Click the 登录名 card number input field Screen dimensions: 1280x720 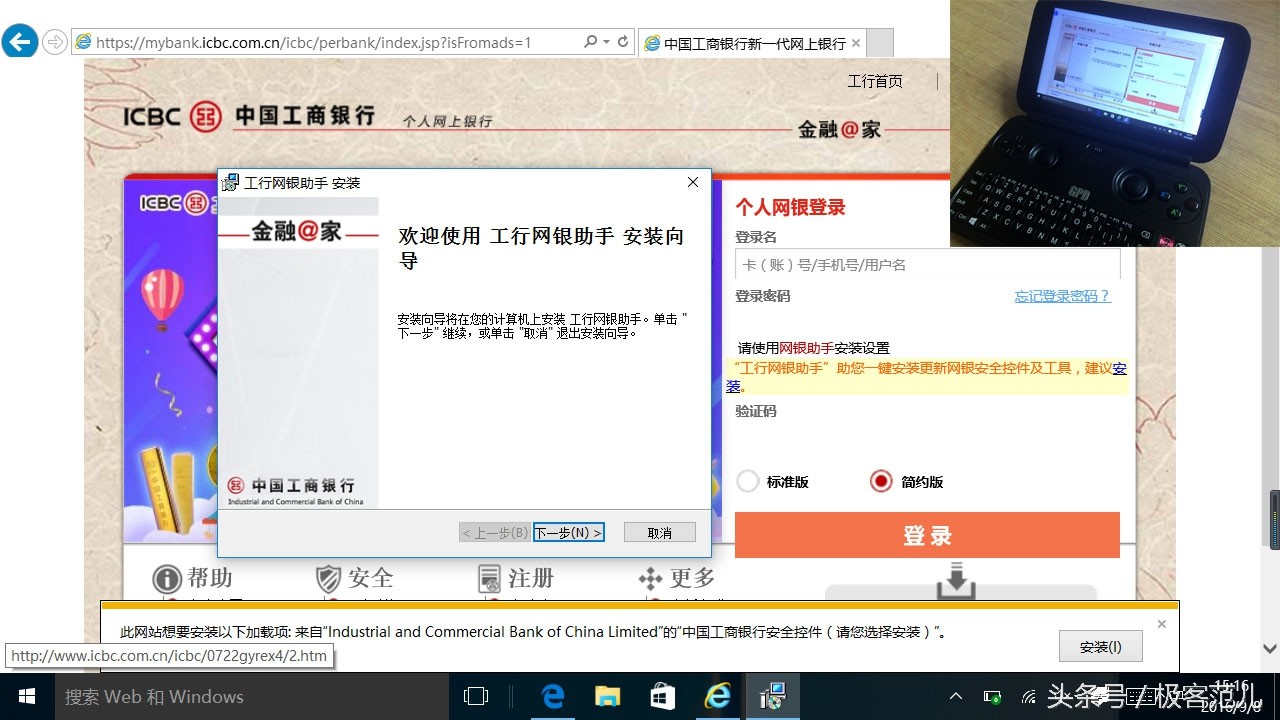point(927,264)
